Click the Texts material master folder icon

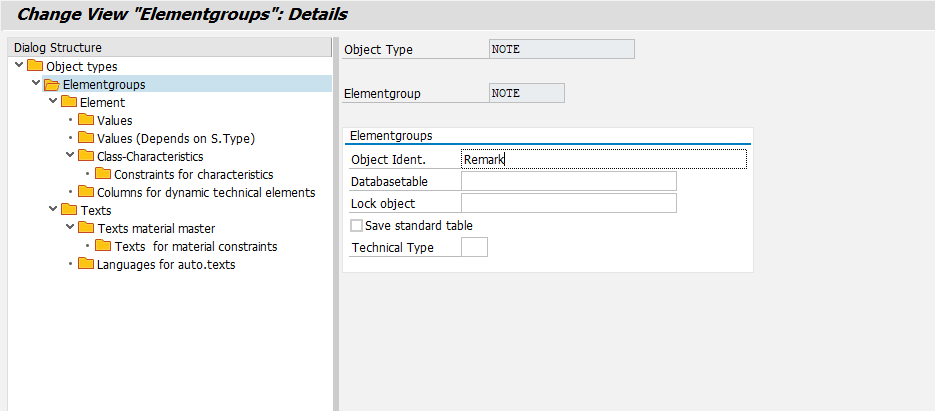click(x=86, y=228)
